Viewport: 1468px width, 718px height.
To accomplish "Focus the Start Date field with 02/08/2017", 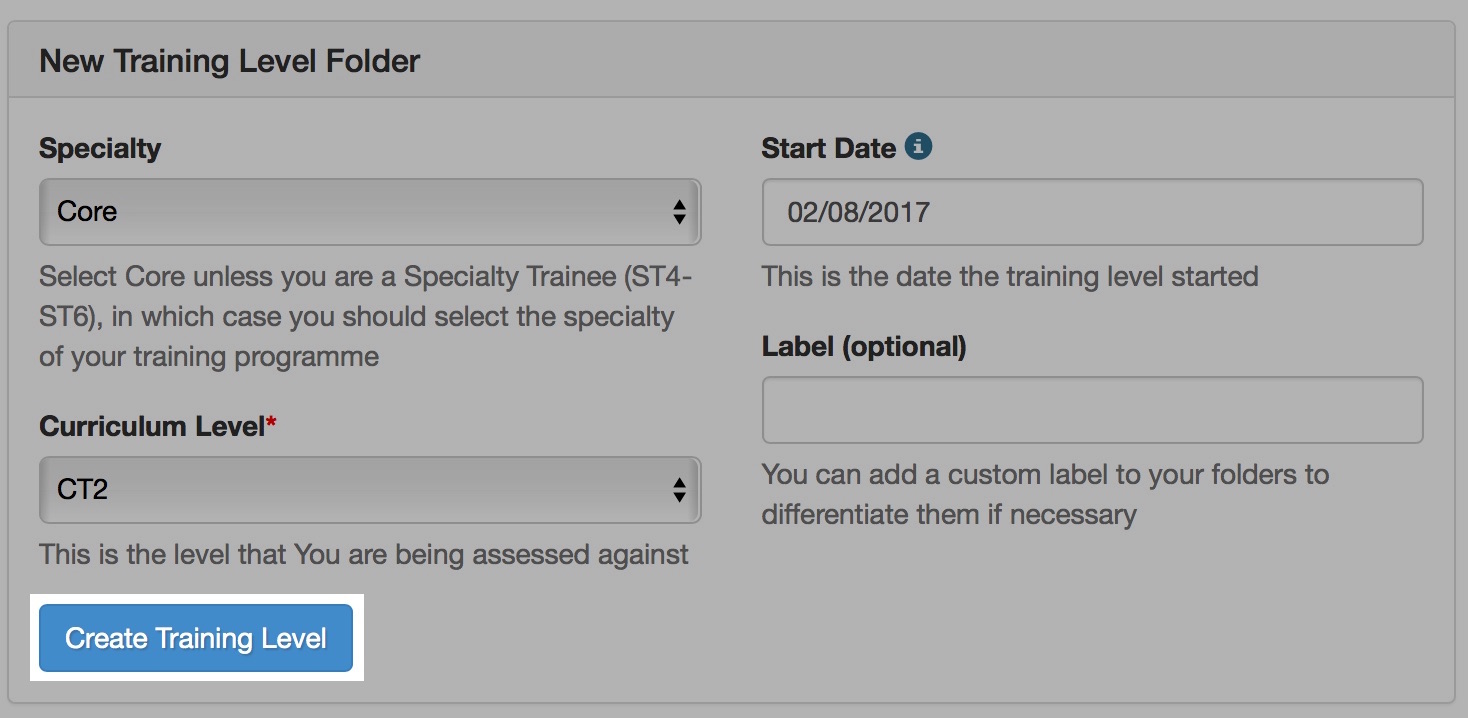I will coord(1092,212).
